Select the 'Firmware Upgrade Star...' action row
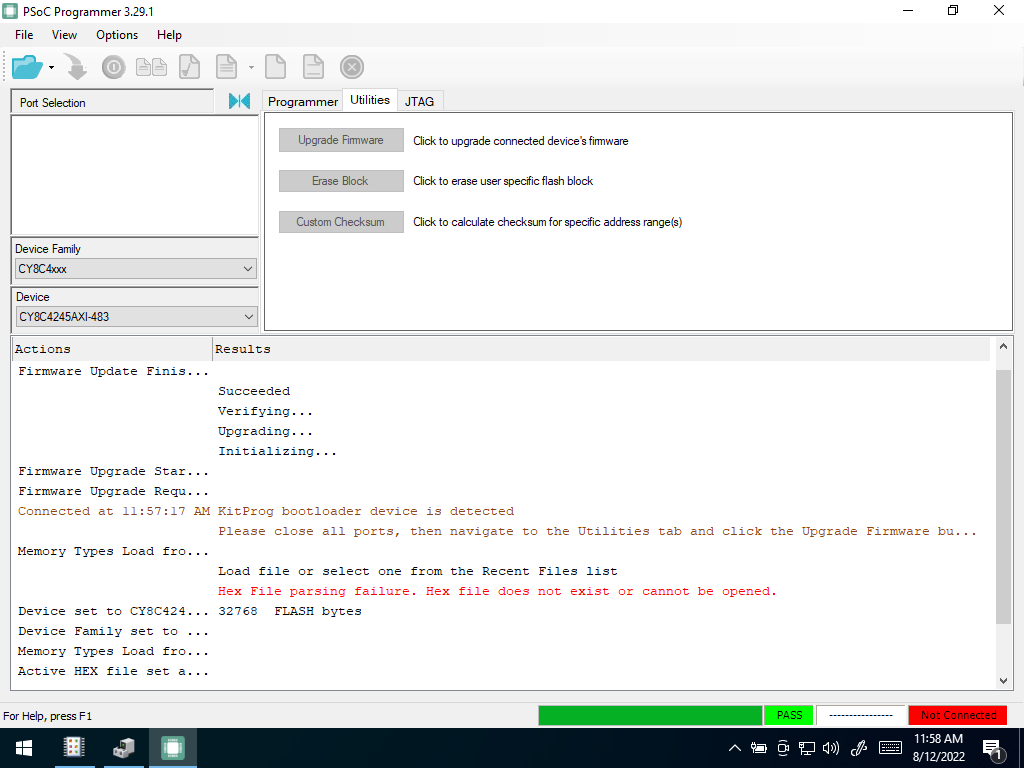Image resolution: width=1024 pixels, height=768 pixels. click(x=114, y=472)
